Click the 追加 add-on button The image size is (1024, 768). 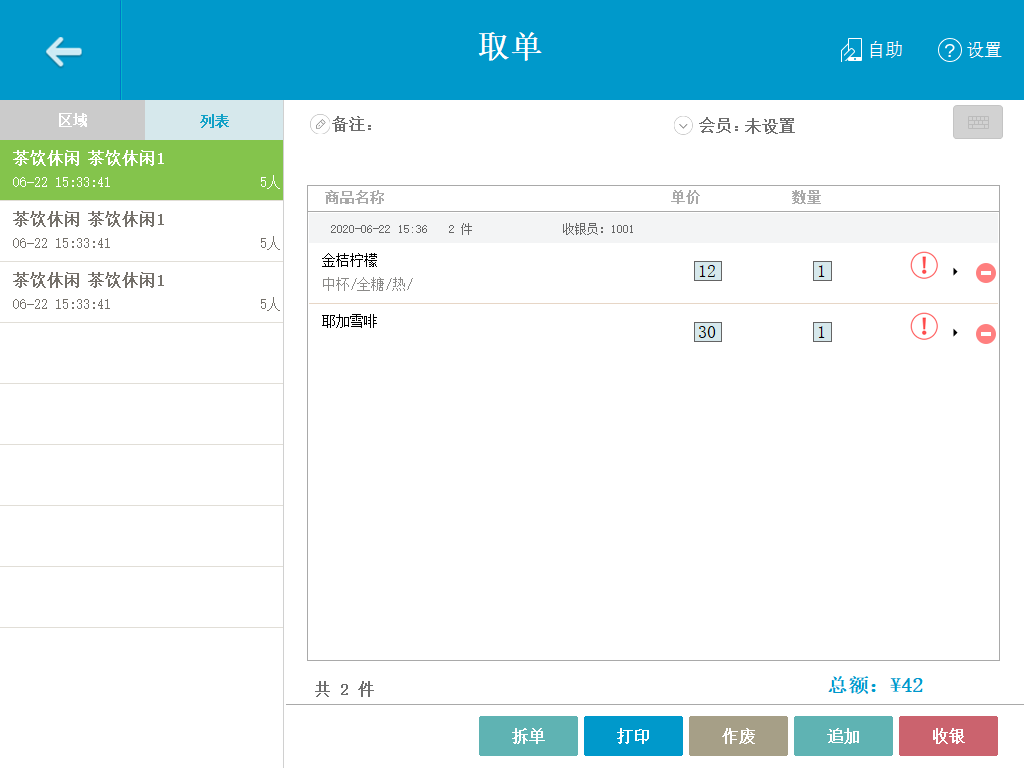tap(843, 736)
